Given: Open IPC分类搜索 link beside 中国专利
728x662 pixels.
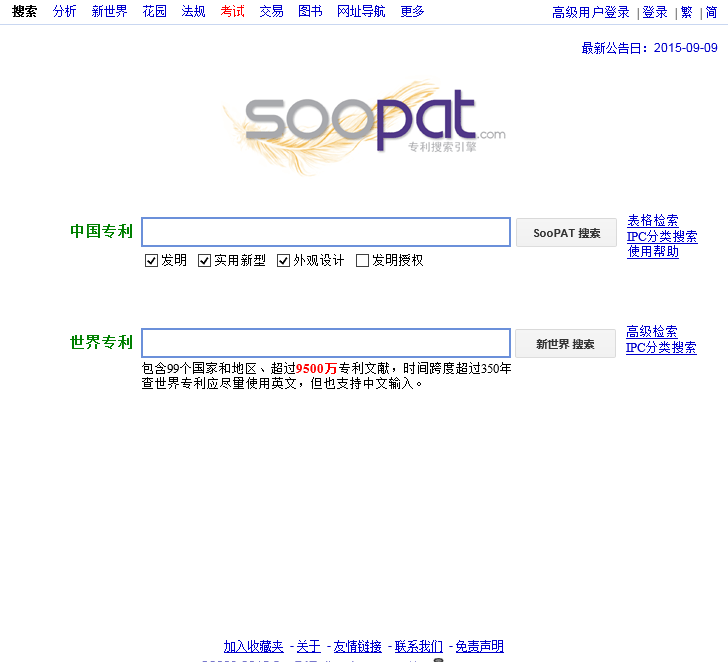Looking at the screenshot, I should (662, 236).
